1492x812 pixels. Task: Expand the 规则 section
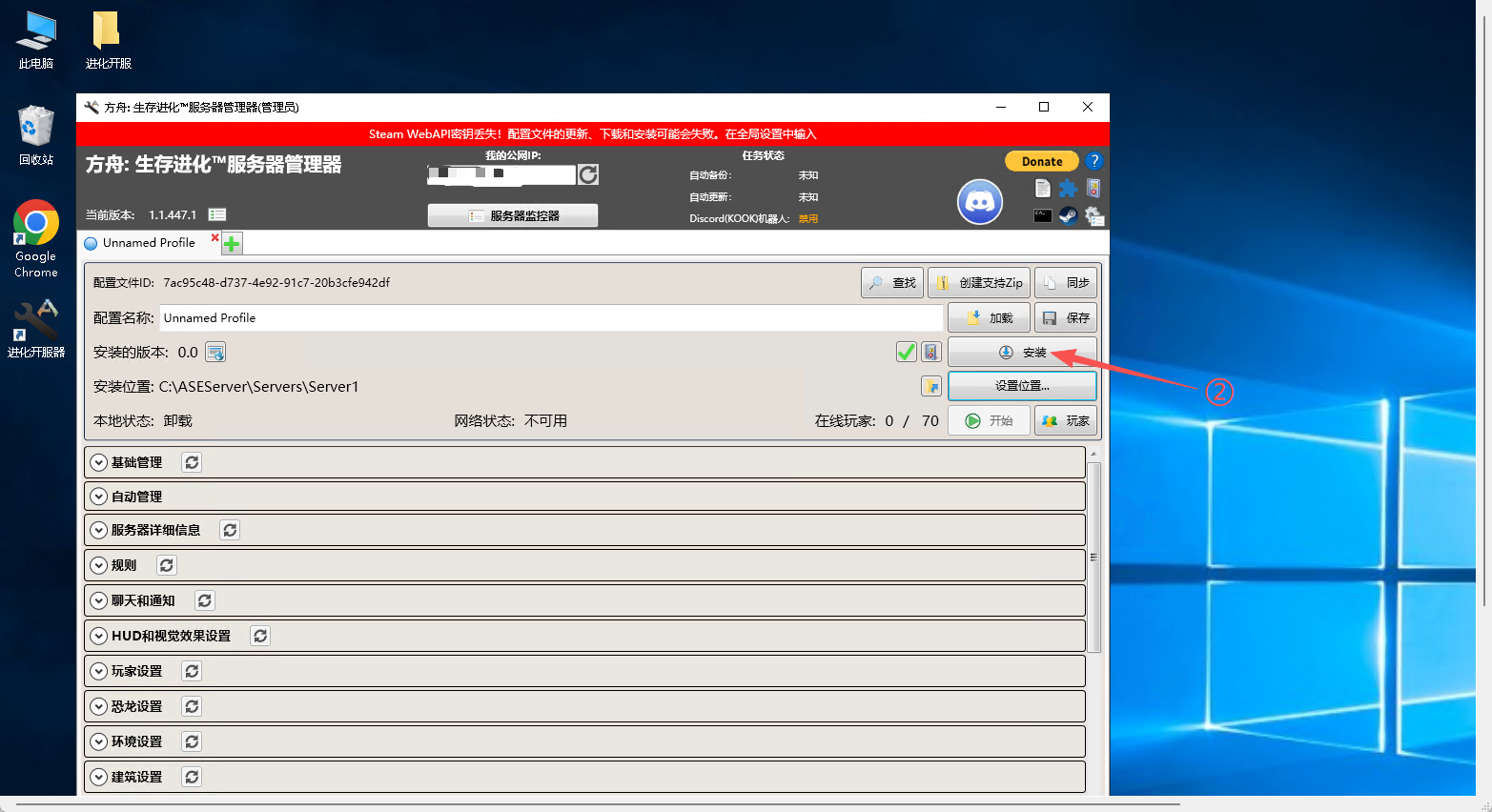point(98,565)
